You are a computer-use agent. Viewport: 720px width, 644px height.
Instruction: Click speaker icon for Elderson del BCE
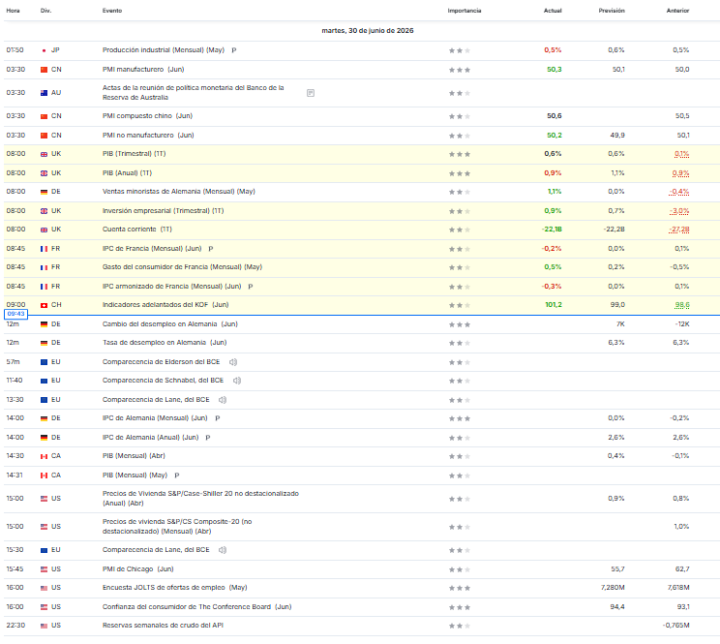pos(233,362)
